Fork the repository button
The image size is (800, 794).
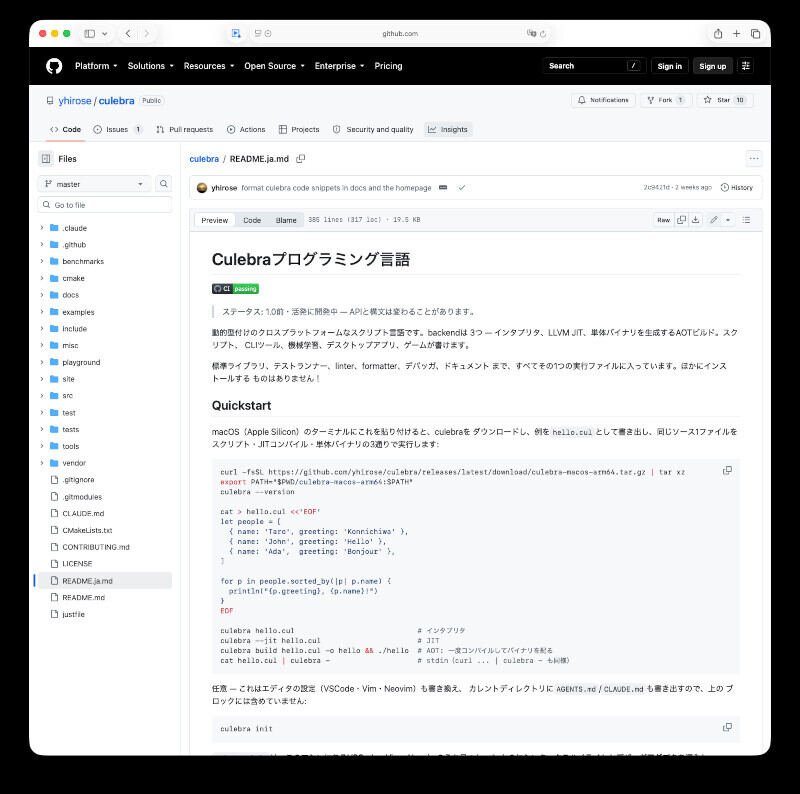coord(665,100)
